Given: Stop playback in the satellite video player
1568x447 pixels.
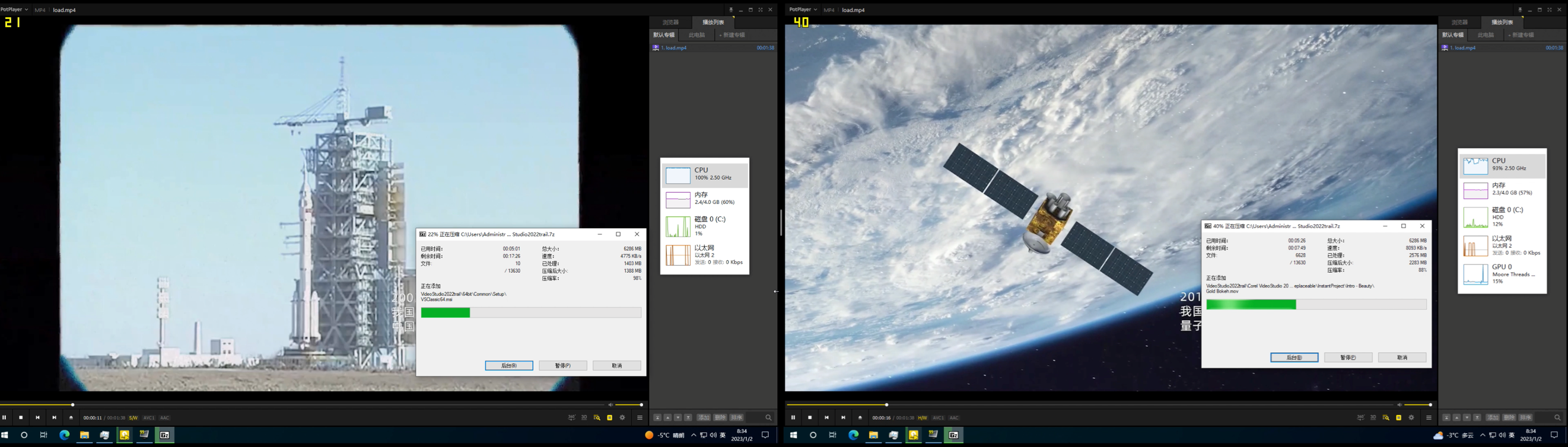Looking at the screenshot, I should point(810,418).
